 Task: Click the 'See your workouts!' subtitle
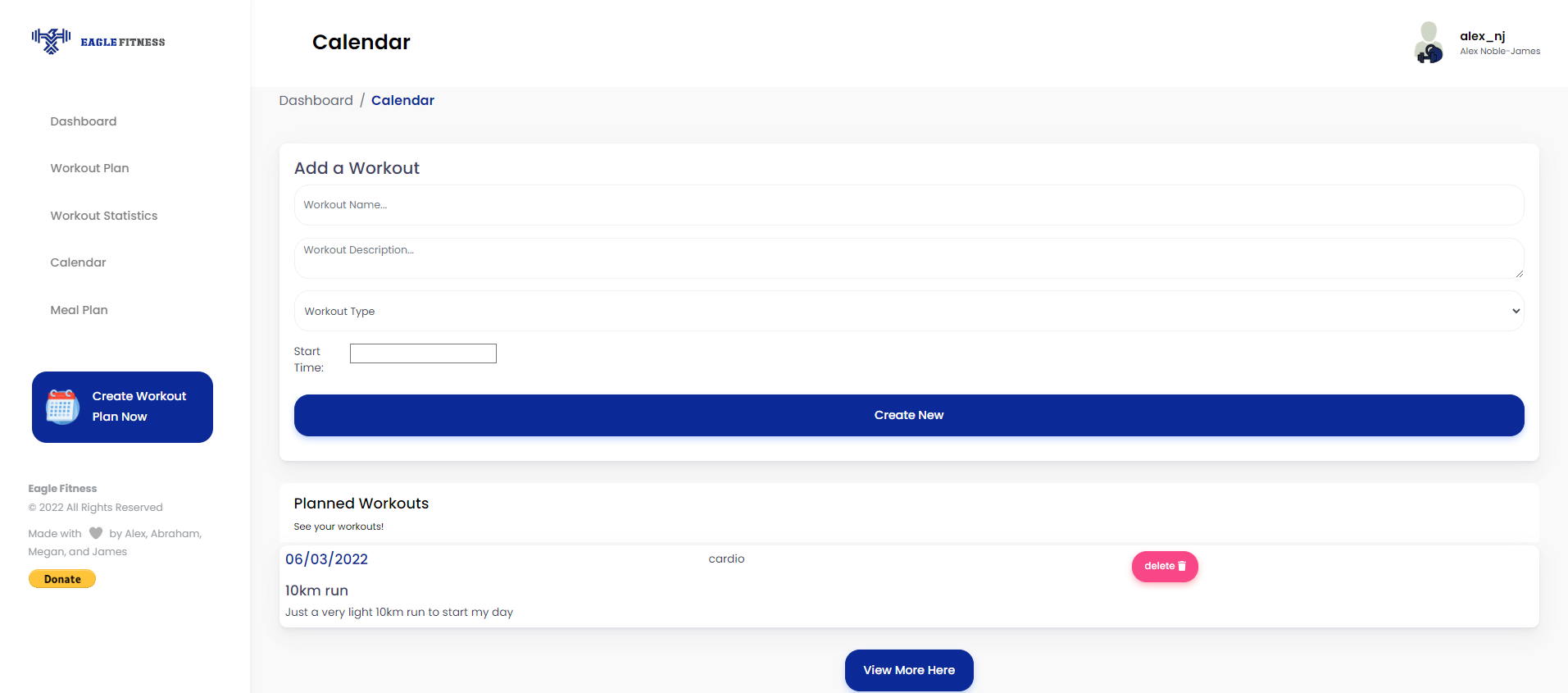point(339,527)
